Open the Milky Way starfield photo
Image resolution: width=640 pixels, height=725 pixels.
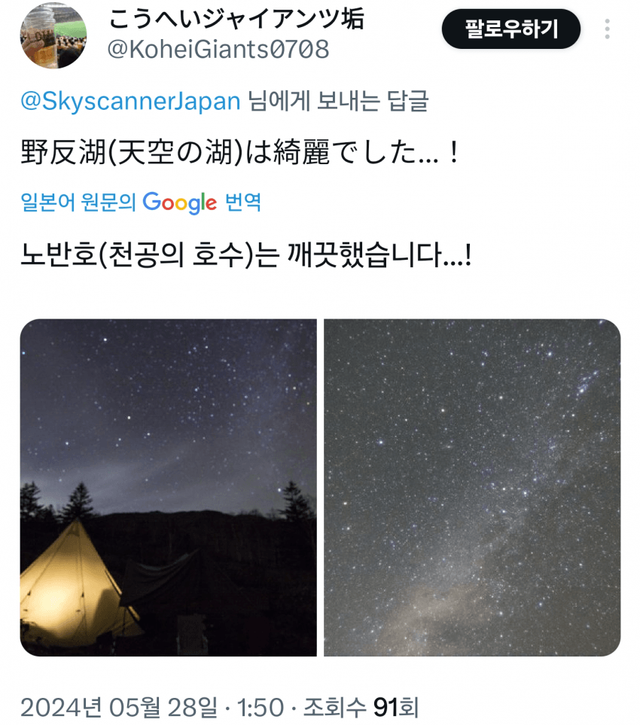point(472,487)
